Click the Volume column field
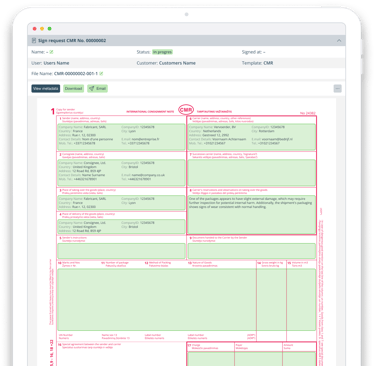Viewport: 375px width, 366px height. [x=301, y=299]
